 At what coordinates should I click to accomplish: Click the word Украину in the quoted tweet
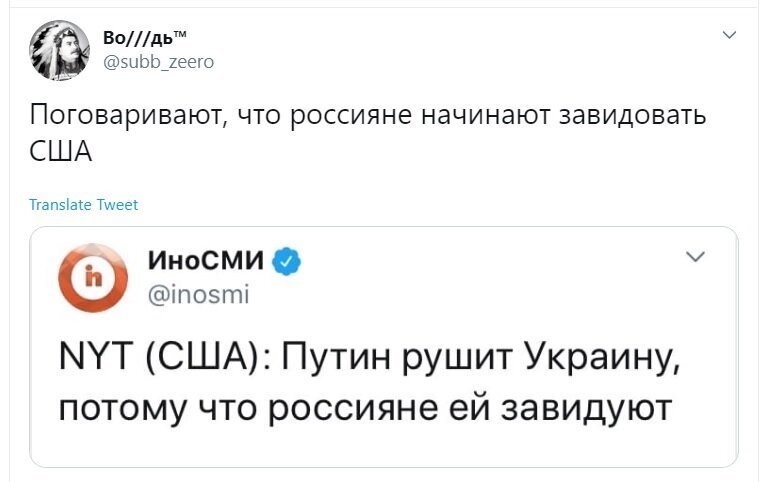(x=602, y=357)
